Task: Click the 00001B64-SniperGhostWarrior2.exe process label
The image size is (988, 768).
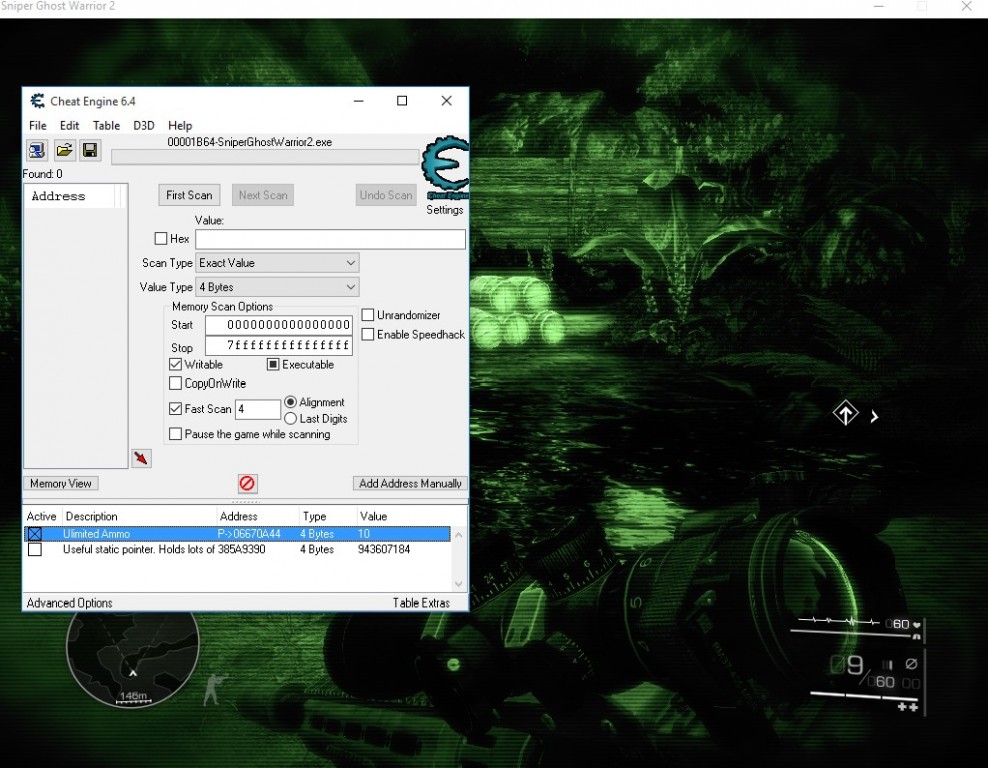Action: 250,142
